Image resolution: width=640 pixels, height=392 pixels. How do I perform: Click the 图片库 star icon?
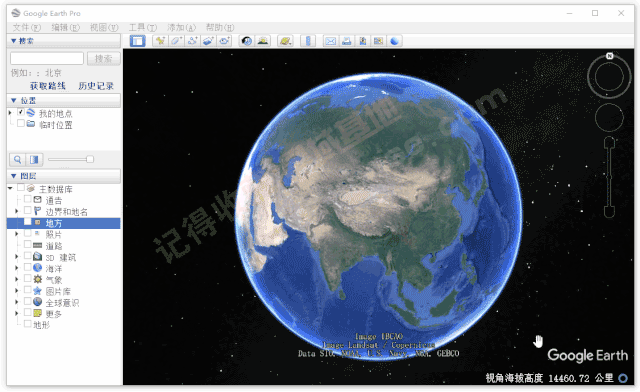pos(38,291)
